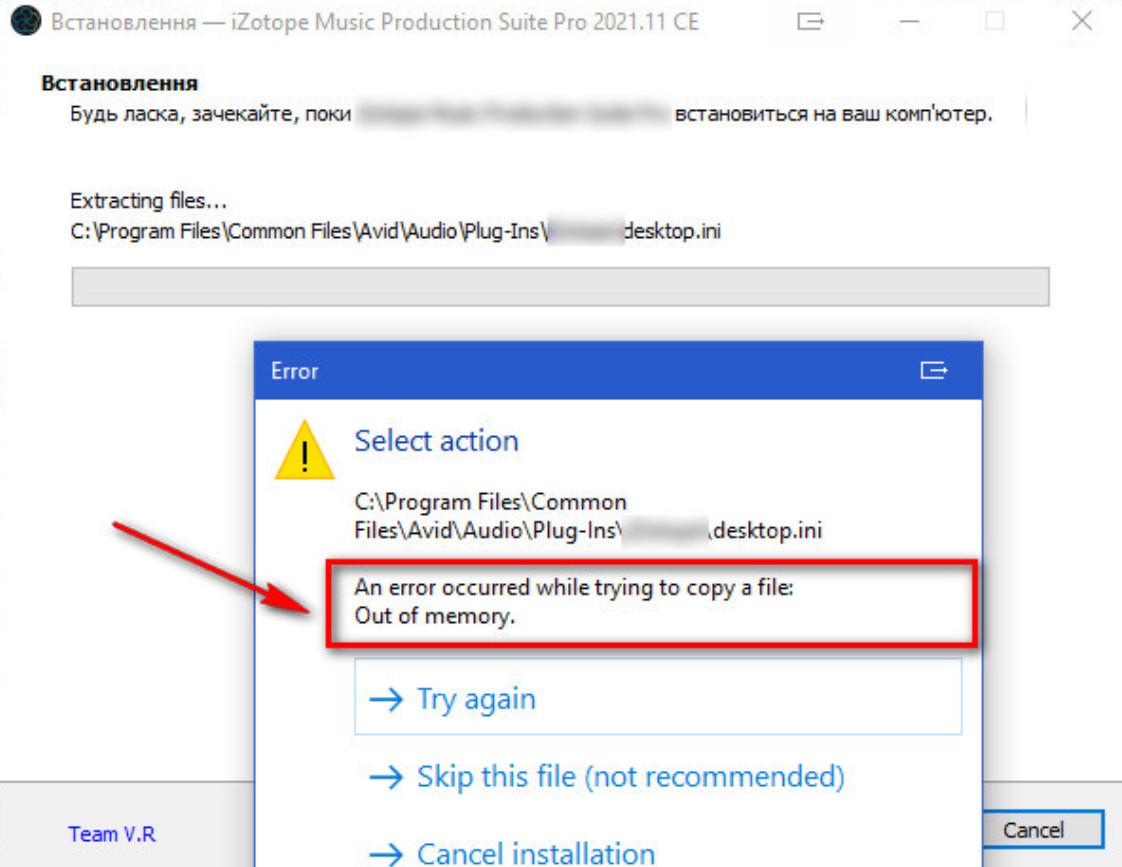
Task: Click the desktop.ini path in Error dialog
Action: [x=588, y=516]
